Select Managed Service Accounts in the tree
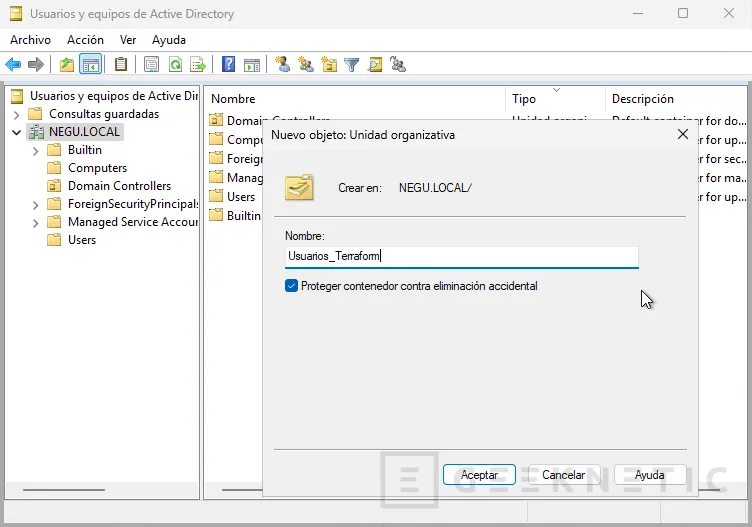 coord(133,222)
